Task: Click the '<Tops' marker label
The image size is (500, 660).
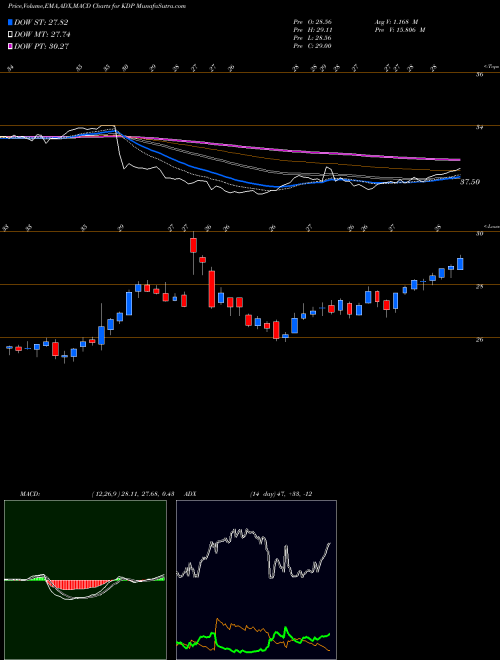Action: pyautogui.click(x=491, y=67)
